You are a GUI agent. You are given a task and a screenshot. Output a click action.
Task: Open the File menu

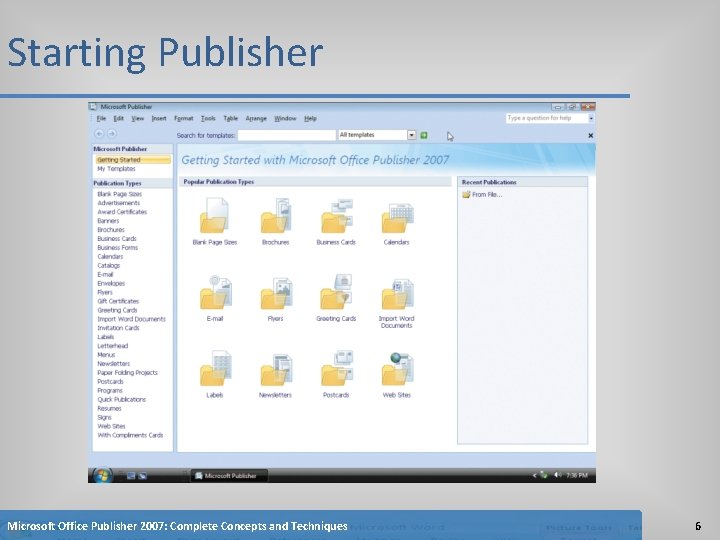pyautogui.click(x=101, y=118)
